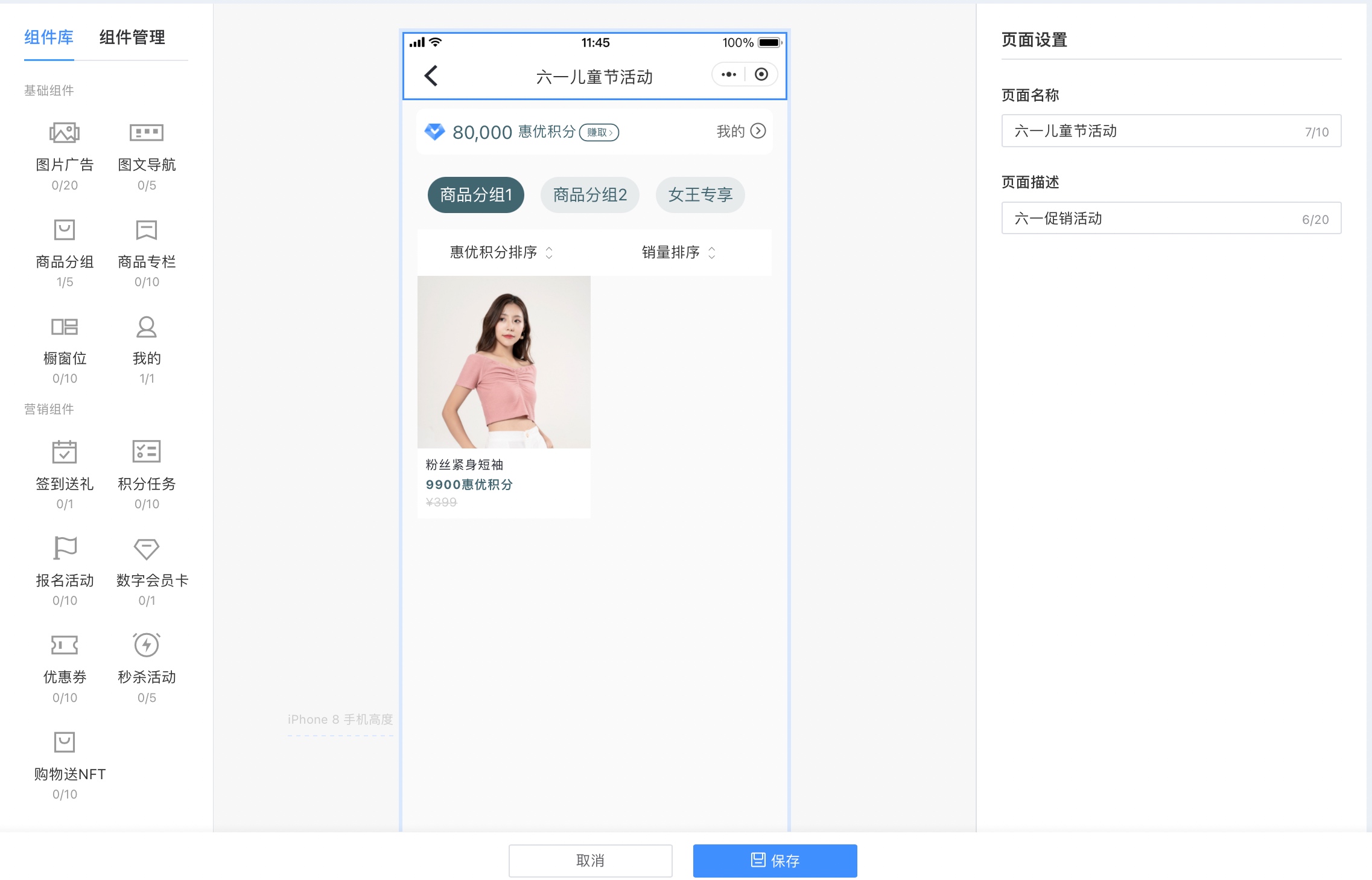Select the 数字会员卡 diamond icon
This screenshot has height=880, width=1372.
click(x=147, y=549)
